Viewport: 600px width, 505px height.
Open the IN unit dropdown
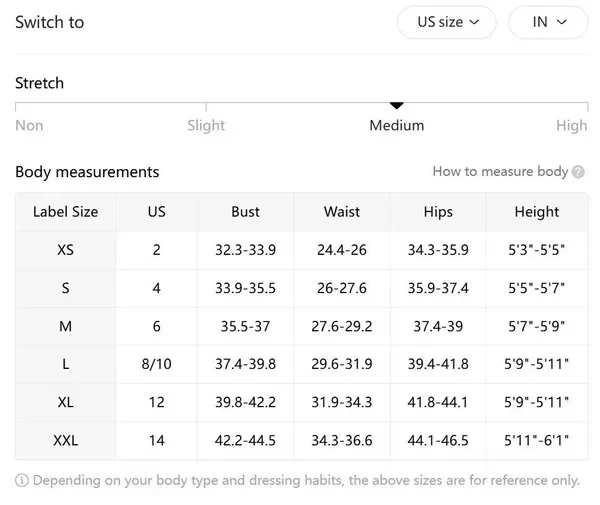(x=550, y=22)
